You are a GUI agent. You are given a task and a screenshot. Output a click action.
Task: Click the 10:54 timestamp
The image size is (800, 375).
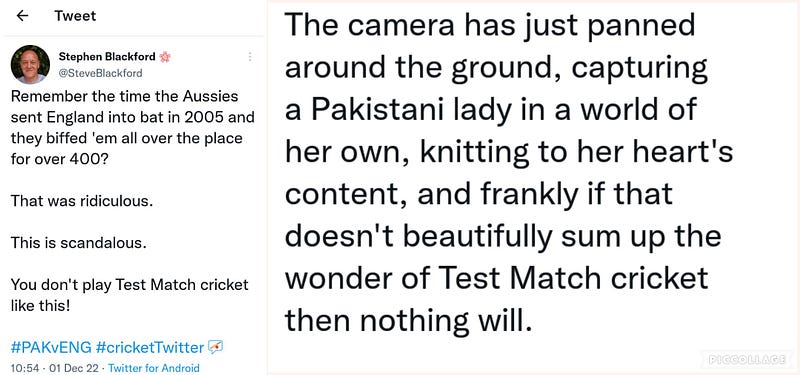click(21, 368)
